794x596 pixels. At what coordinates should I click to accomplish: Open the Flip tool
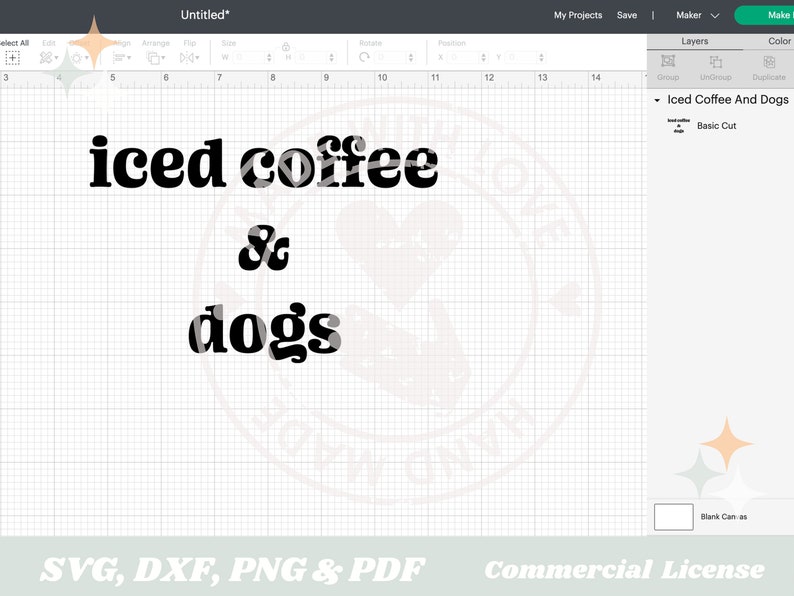point(186,58)
